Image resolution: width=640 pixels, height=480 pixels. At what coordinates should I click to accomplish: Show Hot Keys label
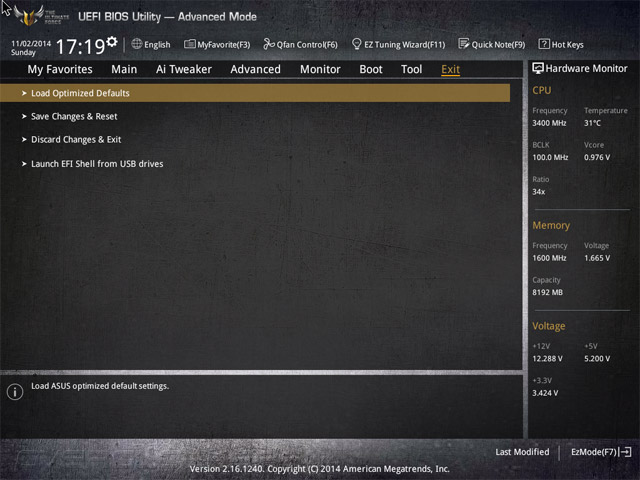coord(567,44)
